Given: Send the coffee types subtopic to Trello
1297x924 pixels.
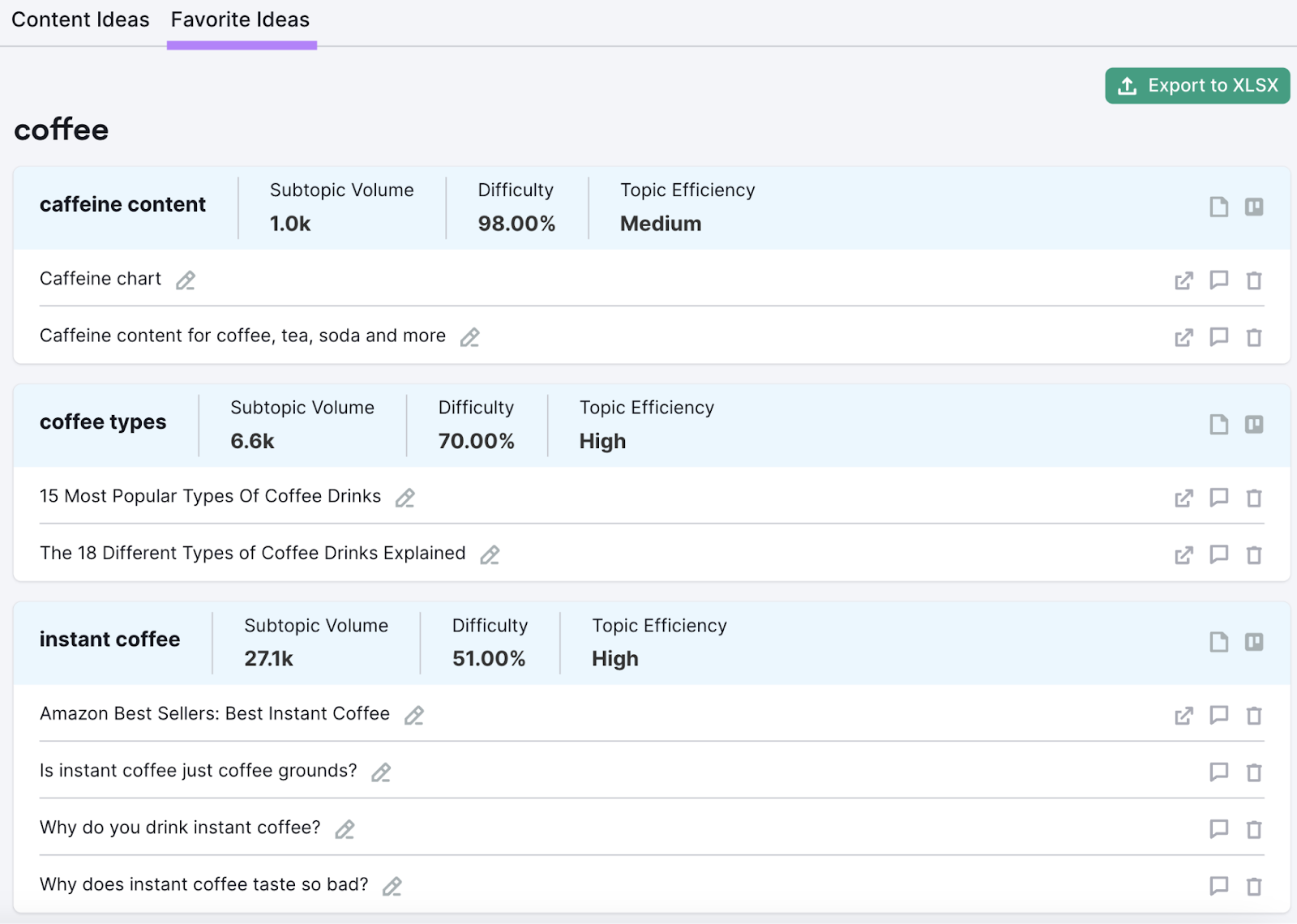Looking at the screenshot, I should coord(1253,424).
